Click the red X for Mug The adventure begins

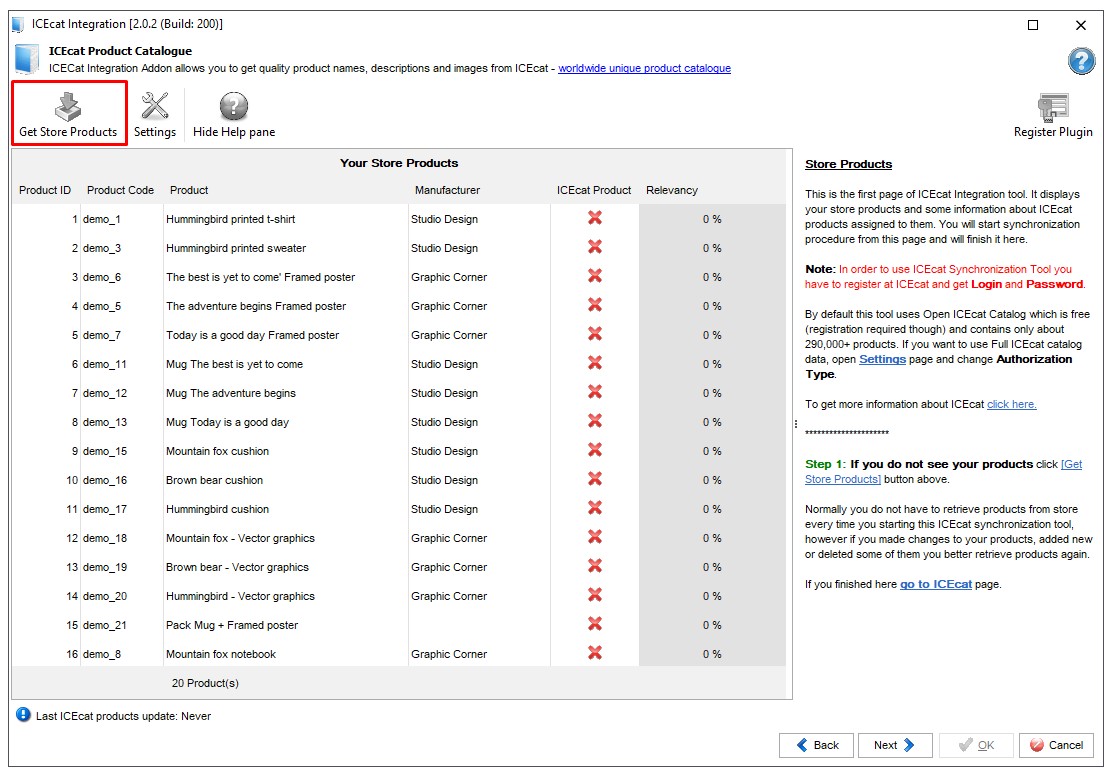click(x=595, y=392)
